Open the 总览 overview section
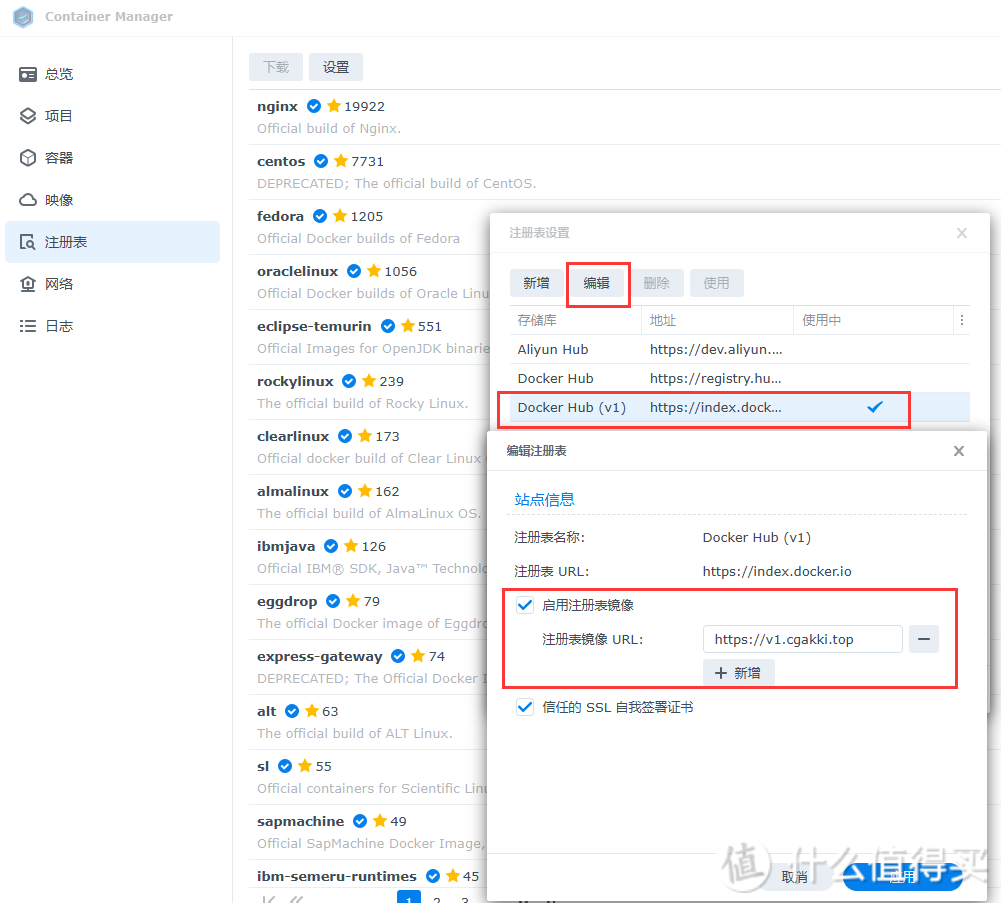The height and width of the screenshot is (903, 1001). pyautogui.click(x=58, y=74)
